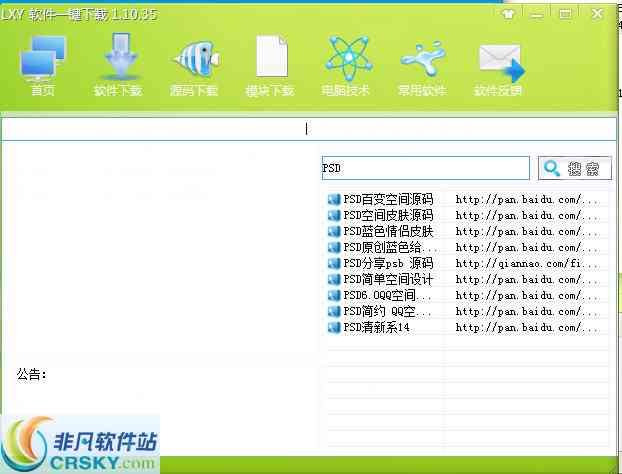Viewport: 622px width, 474px height.
Task: Select the PSD蓝色情侣皮肤 row
Action: 467,231
